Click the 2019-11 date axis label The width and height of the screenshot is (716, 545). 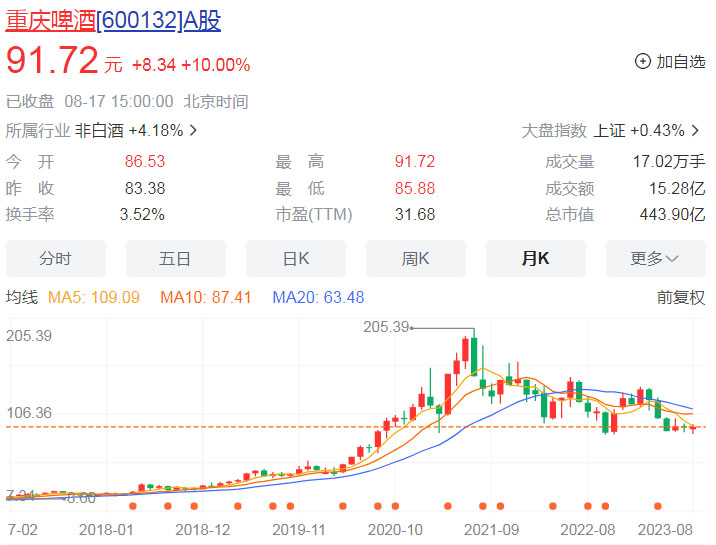point(299,530)
